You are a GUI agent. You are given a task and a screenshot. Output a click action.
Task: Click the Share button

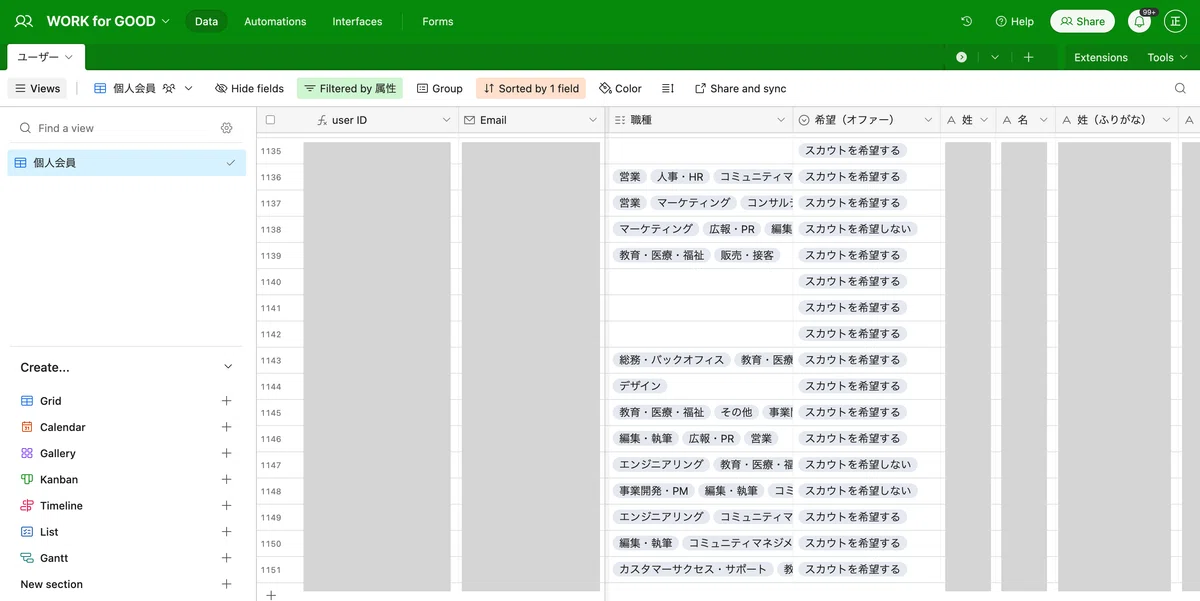[x=1082, y=21]
